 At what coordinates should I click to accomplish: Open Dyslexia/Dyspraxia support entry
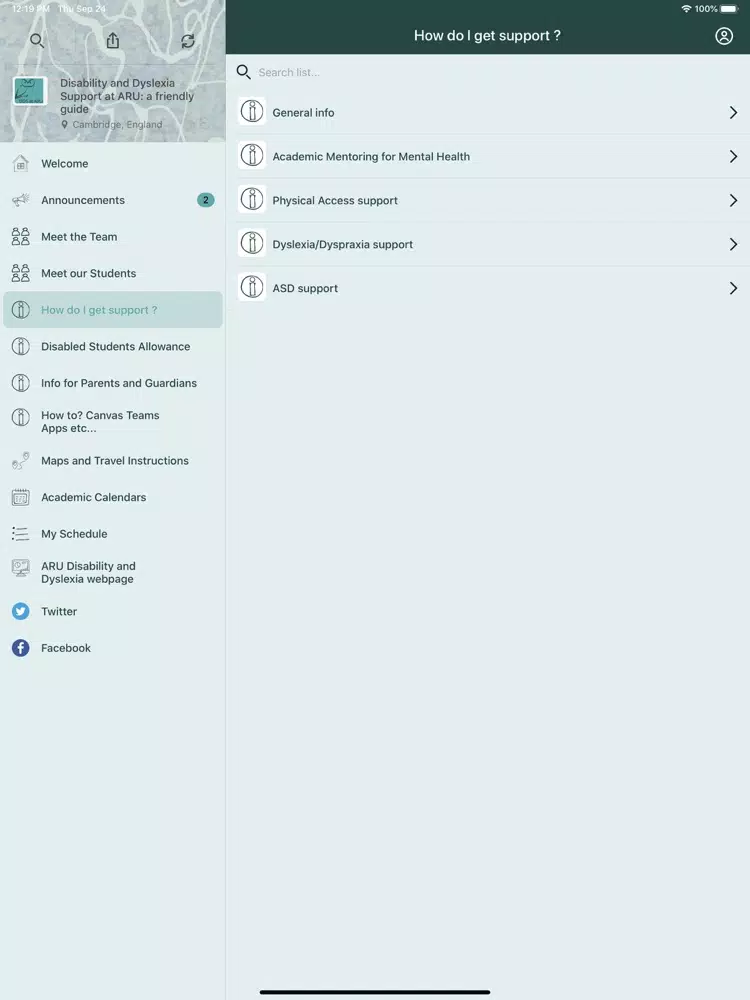(x=489, y=244)
